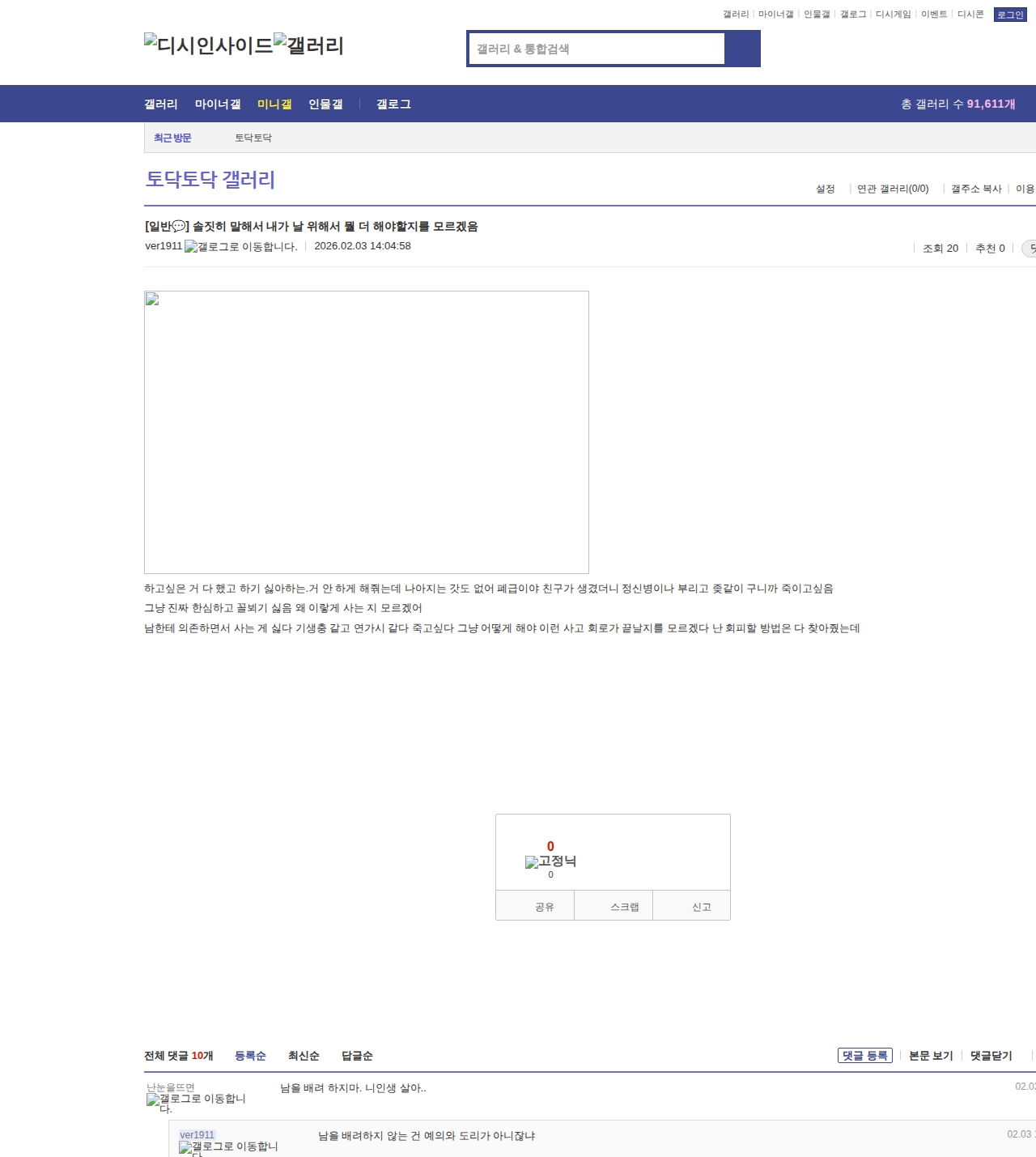The image size is (1036, 1157).
Task: Expand the 연관 갤러리(0/0) list
Action: click(893, 189)
